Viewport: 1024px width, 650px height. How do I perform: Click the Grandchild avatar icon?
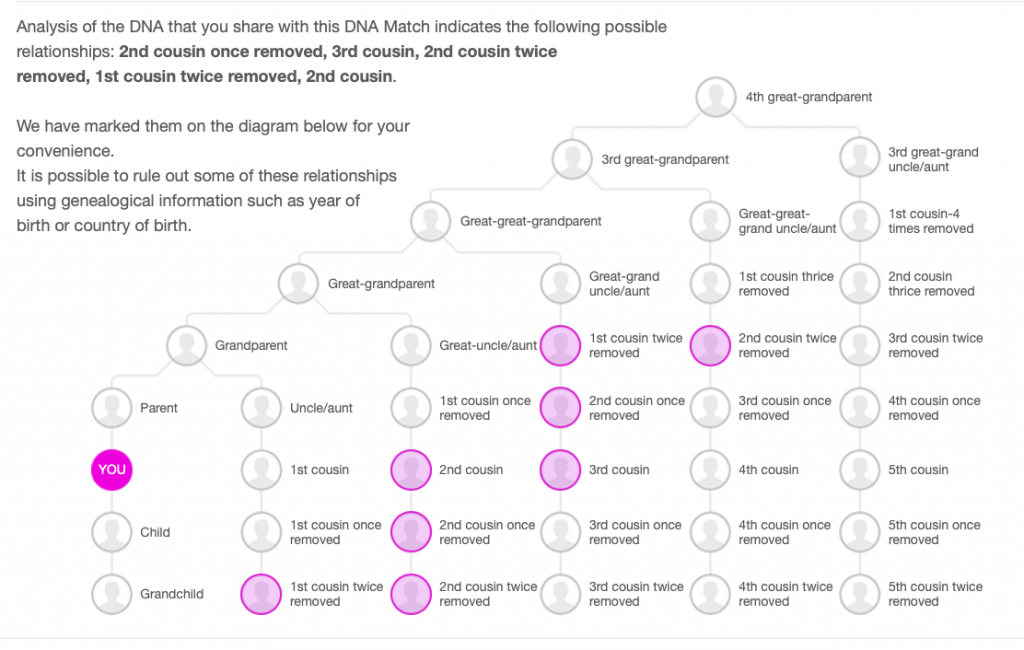point(112,594)
